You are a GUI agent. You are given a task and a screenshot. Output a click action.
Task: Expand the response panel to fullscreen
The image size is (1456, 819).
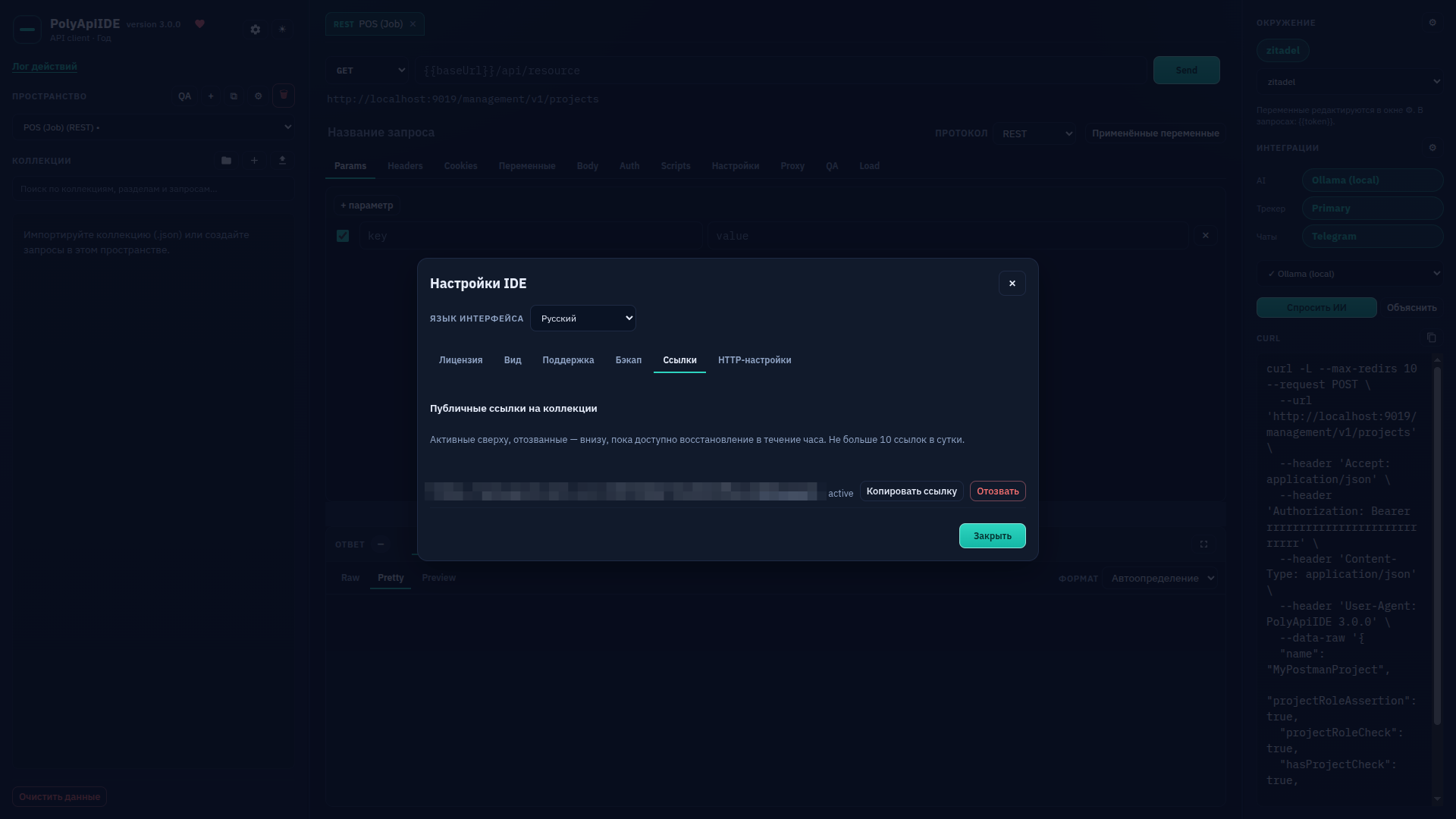pyautogui.click(x=1203, y=544)
